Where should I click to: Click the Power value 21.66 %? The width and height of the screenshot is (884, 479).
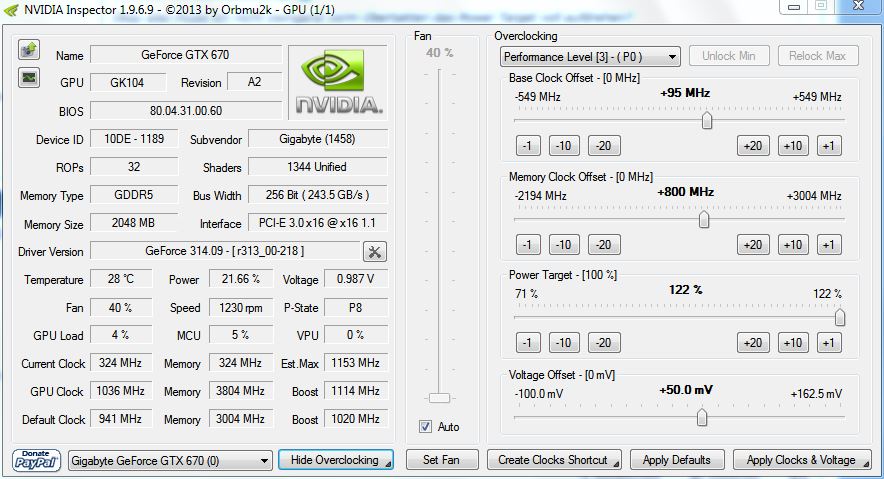pos(241,279)
